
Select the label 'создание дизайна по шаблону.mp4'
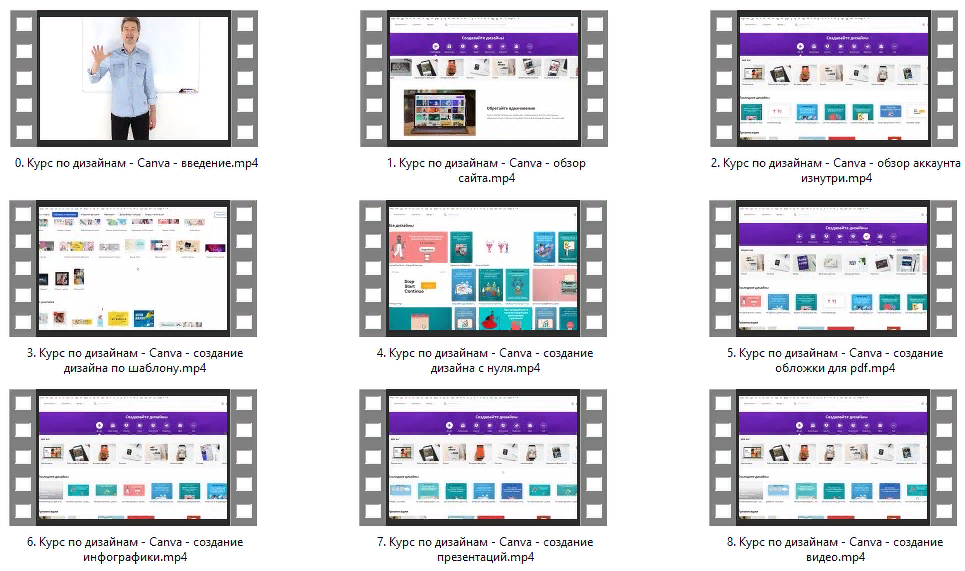[x=133, y=360]
